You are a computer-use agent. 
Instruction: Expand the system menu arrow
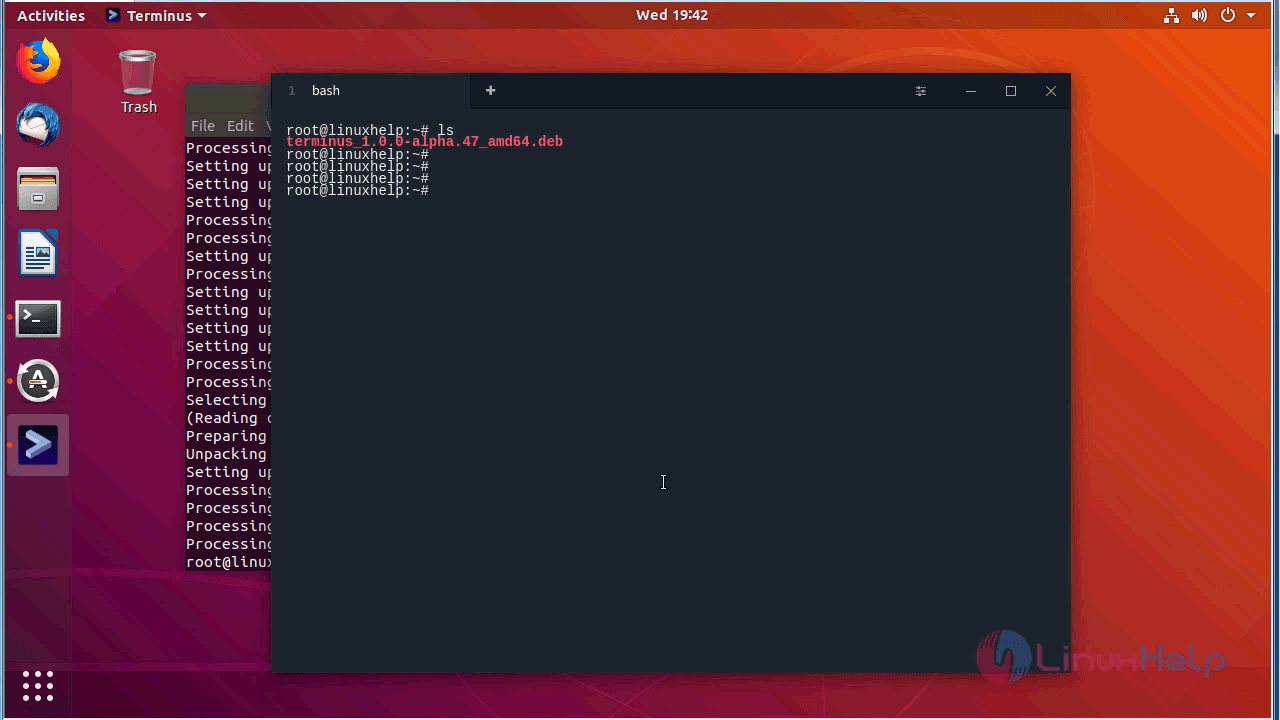[1251, 16]
